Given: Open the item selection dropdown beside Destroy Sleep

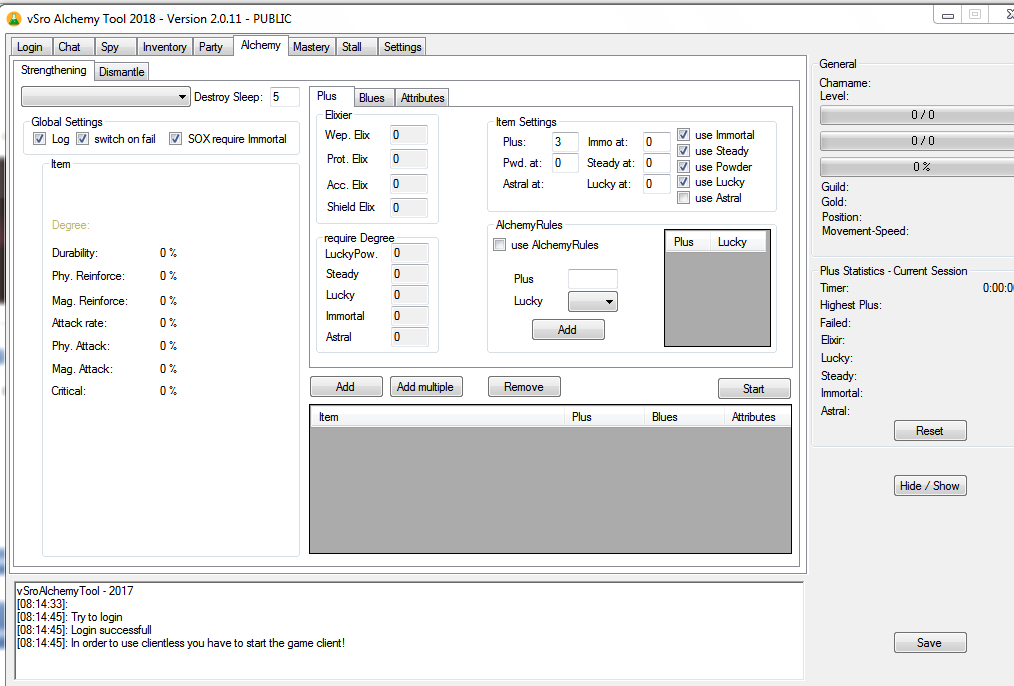Looking at the screenshot, I should click(x=106, y=97).
